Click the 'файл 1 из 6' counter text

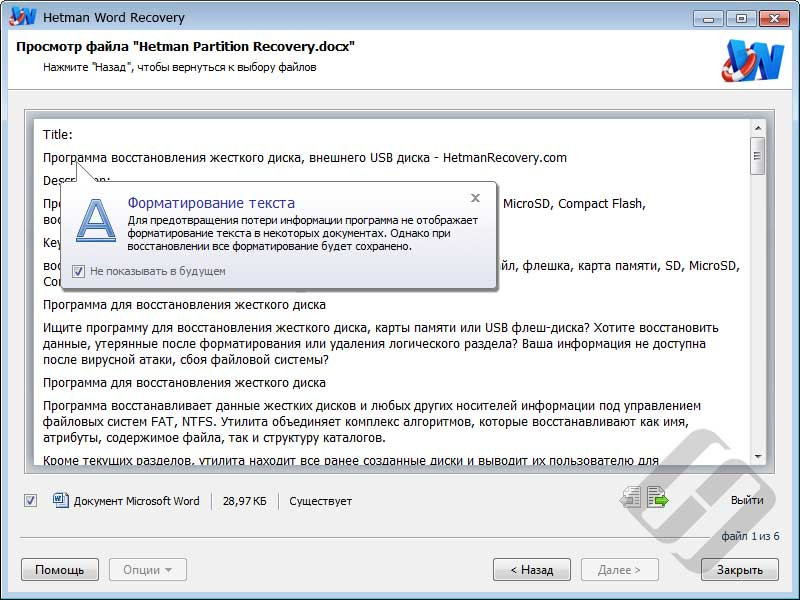[x=750, y=536]
